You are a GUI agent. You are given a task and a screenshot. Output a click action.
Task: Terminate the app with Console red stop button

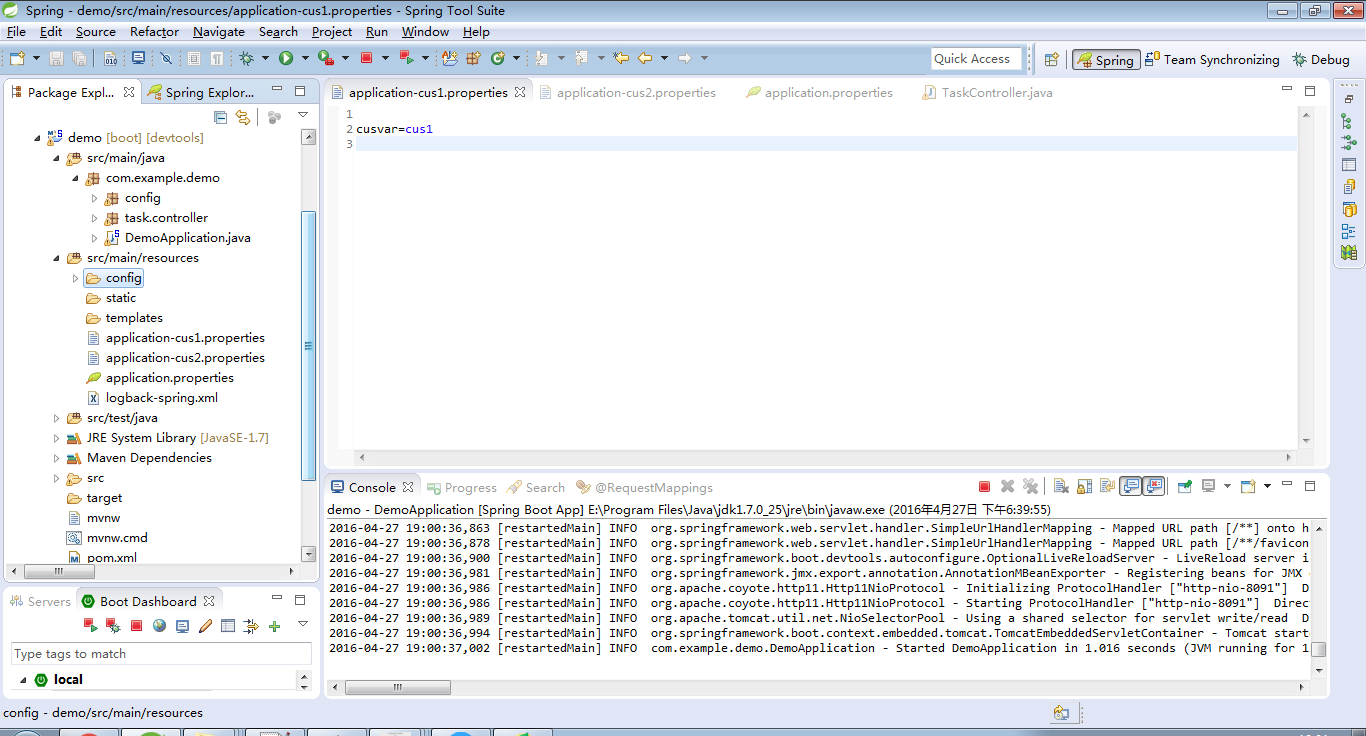[984, 487]
